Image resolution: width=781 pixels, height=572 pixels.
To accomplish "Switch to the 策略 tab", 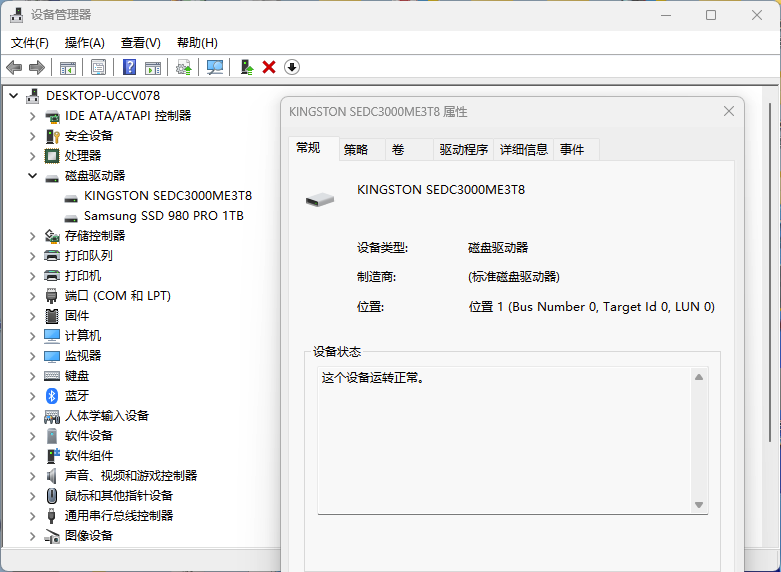I will (x=362, y=149).
